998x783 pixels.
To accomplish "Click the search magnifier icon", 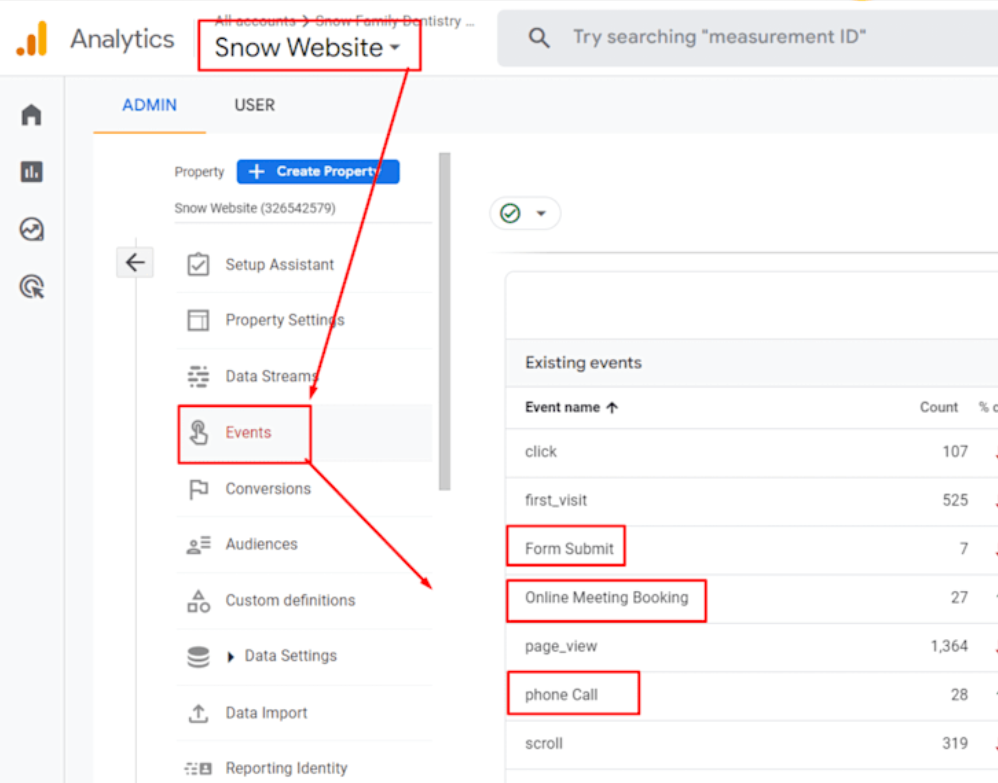I will click(x=539, y=38).
